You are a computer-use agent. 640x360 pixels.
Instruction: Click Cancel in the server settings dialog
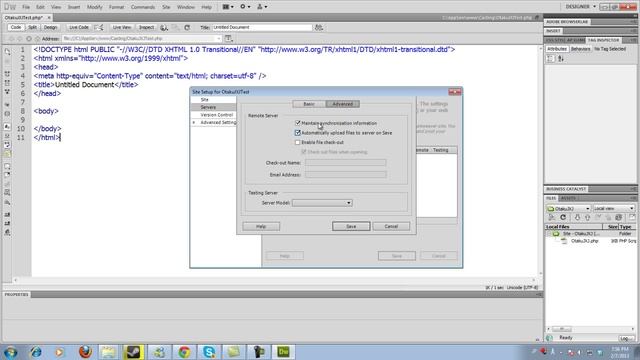(391, 226)
